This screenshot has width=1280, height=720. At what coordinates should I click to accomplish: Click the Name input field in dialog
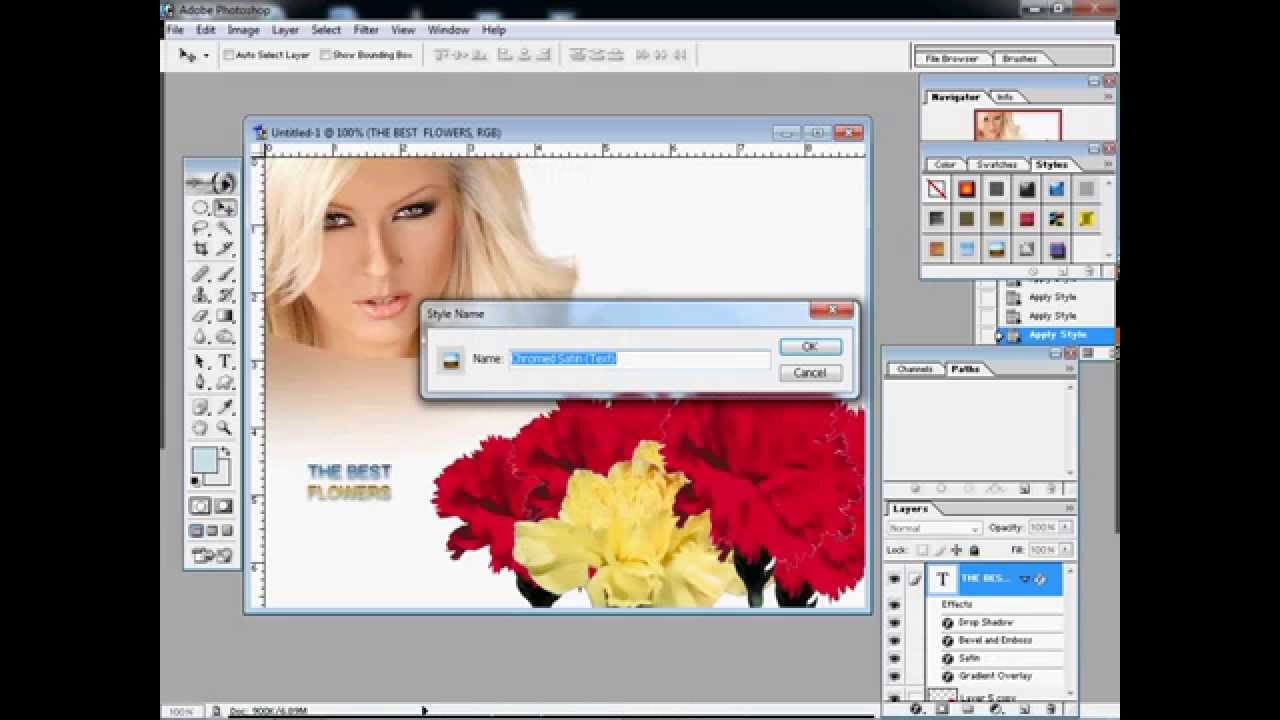(640, 359)
